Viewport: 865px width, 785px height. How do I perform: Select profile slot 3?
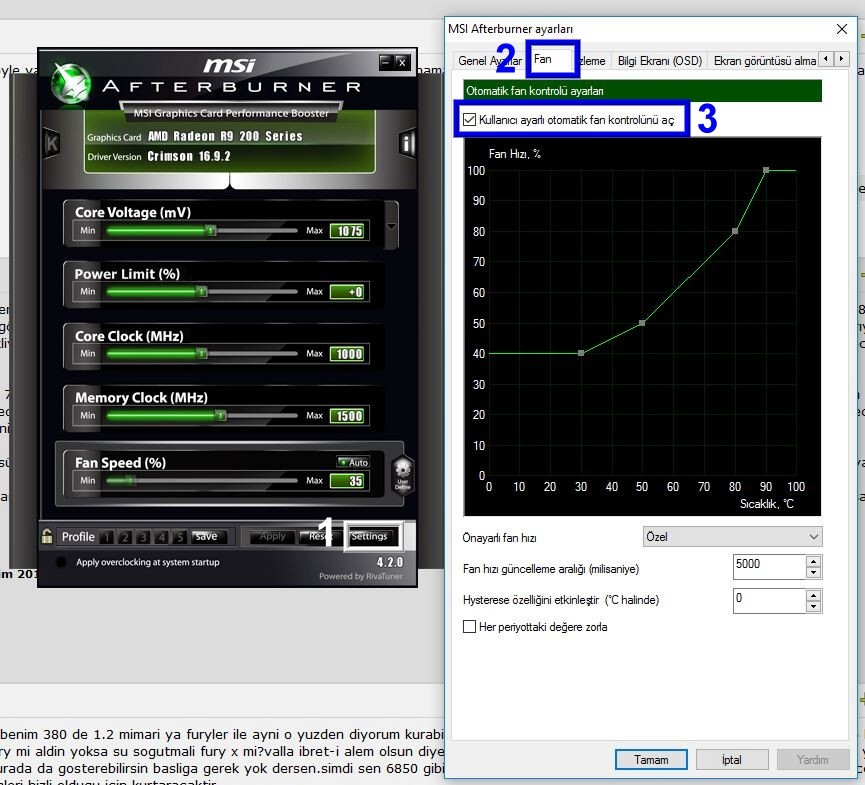143,537
